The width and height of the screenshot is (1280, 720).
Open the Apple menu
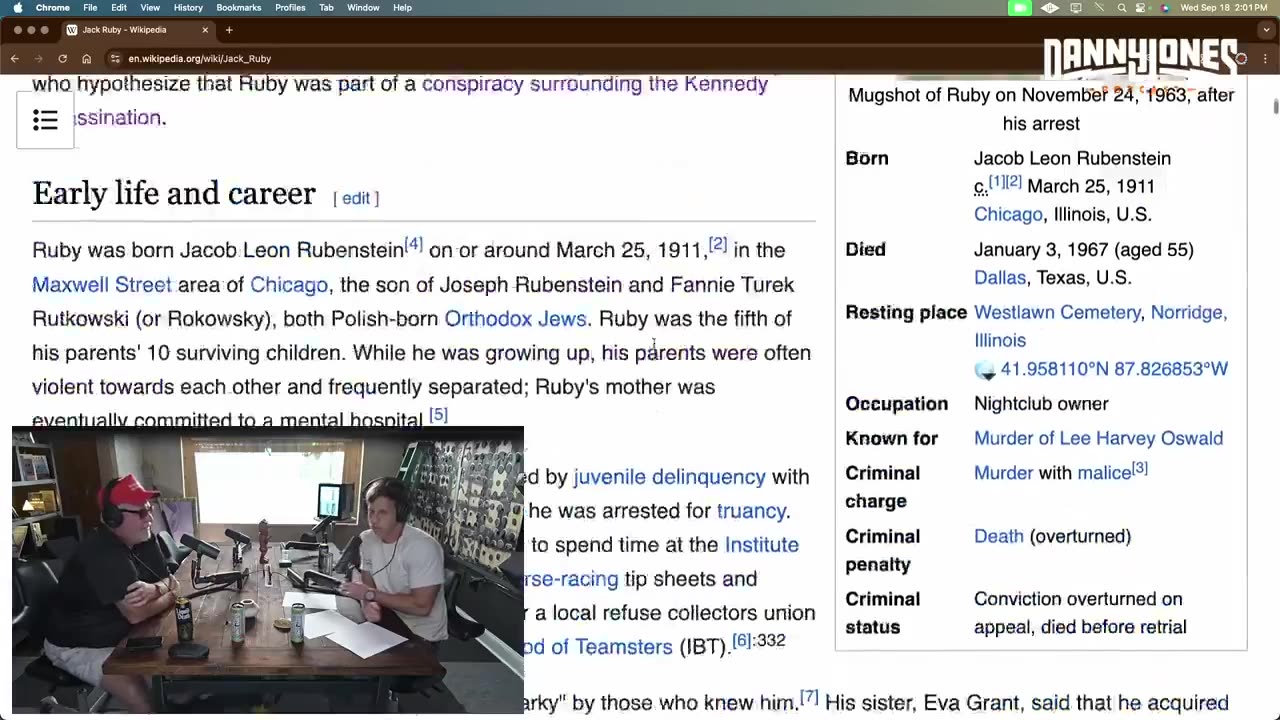click(x=17, y=7)
